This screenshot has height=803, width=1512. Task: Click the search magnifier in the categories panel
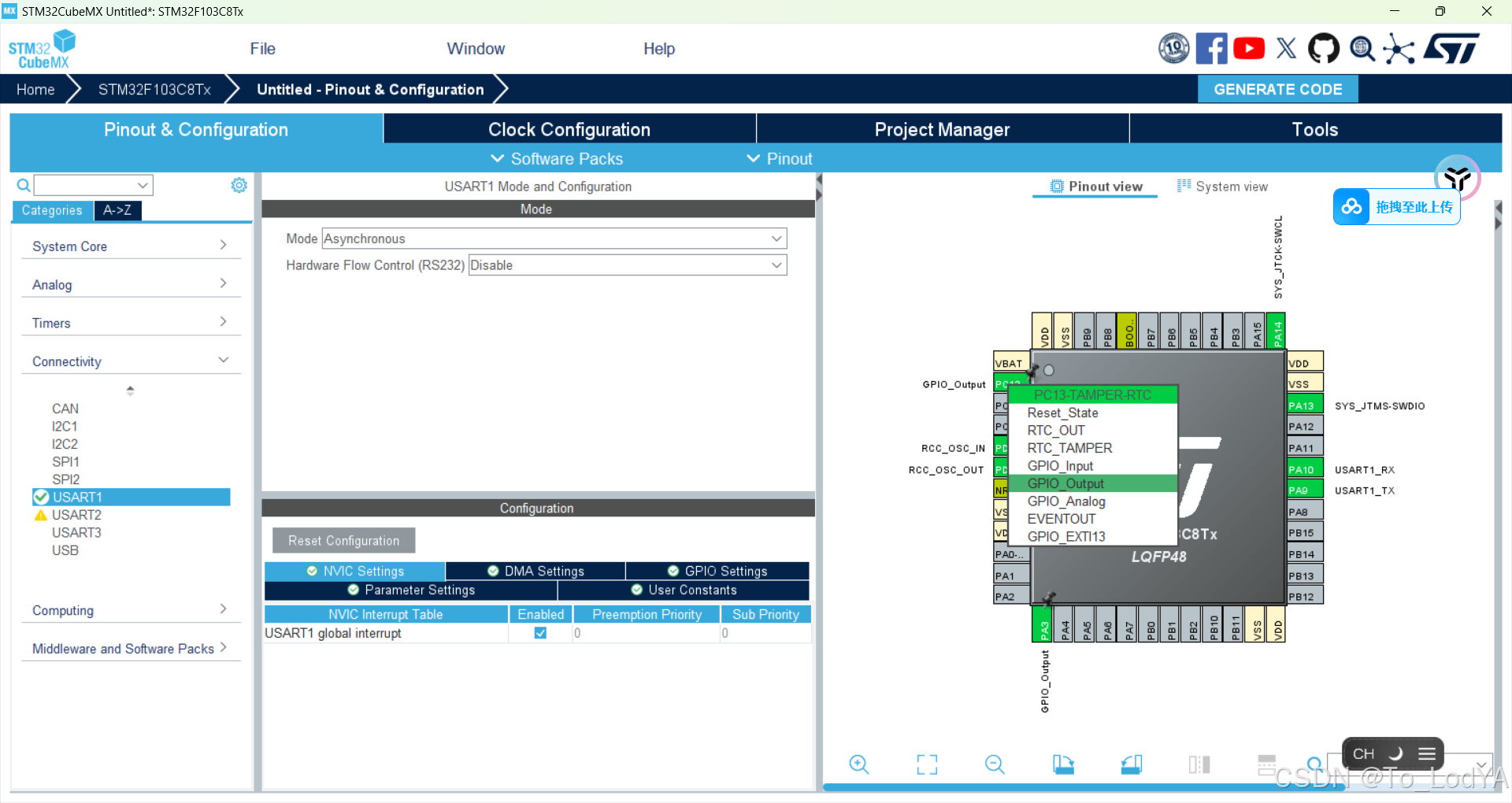(x=24, y=185)
